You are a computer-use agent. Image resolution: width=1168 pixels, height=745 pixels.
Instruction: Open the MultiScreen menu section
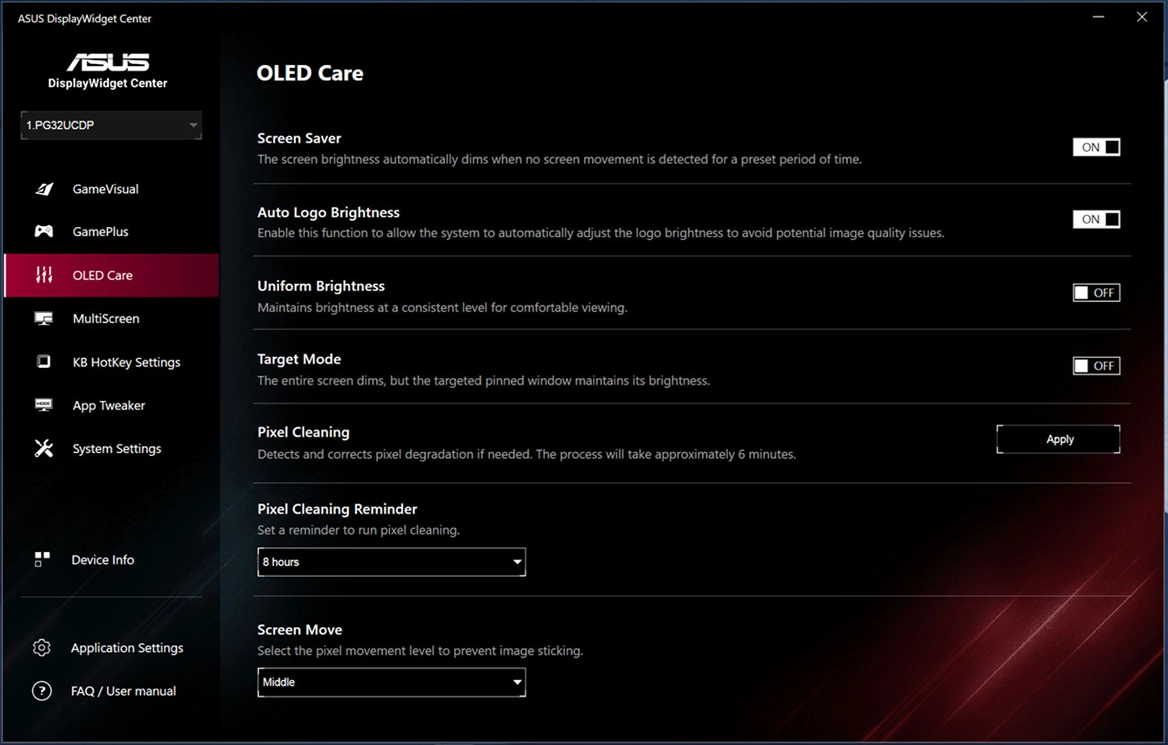coord(106,319)
